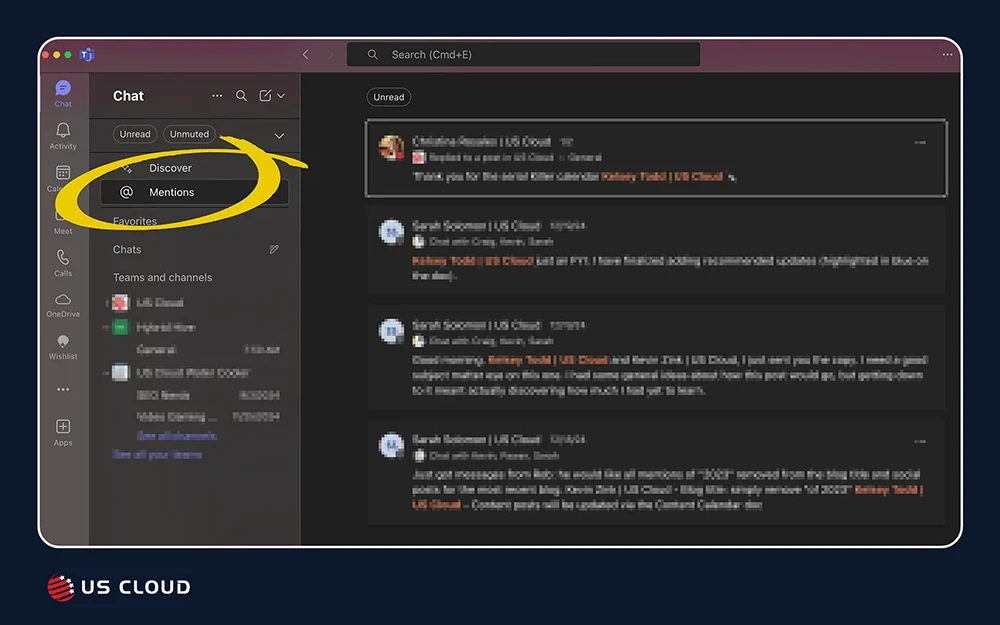Open more options on Christina Rosales message
The image size is (1000, 625).
[x=920, y=143]
